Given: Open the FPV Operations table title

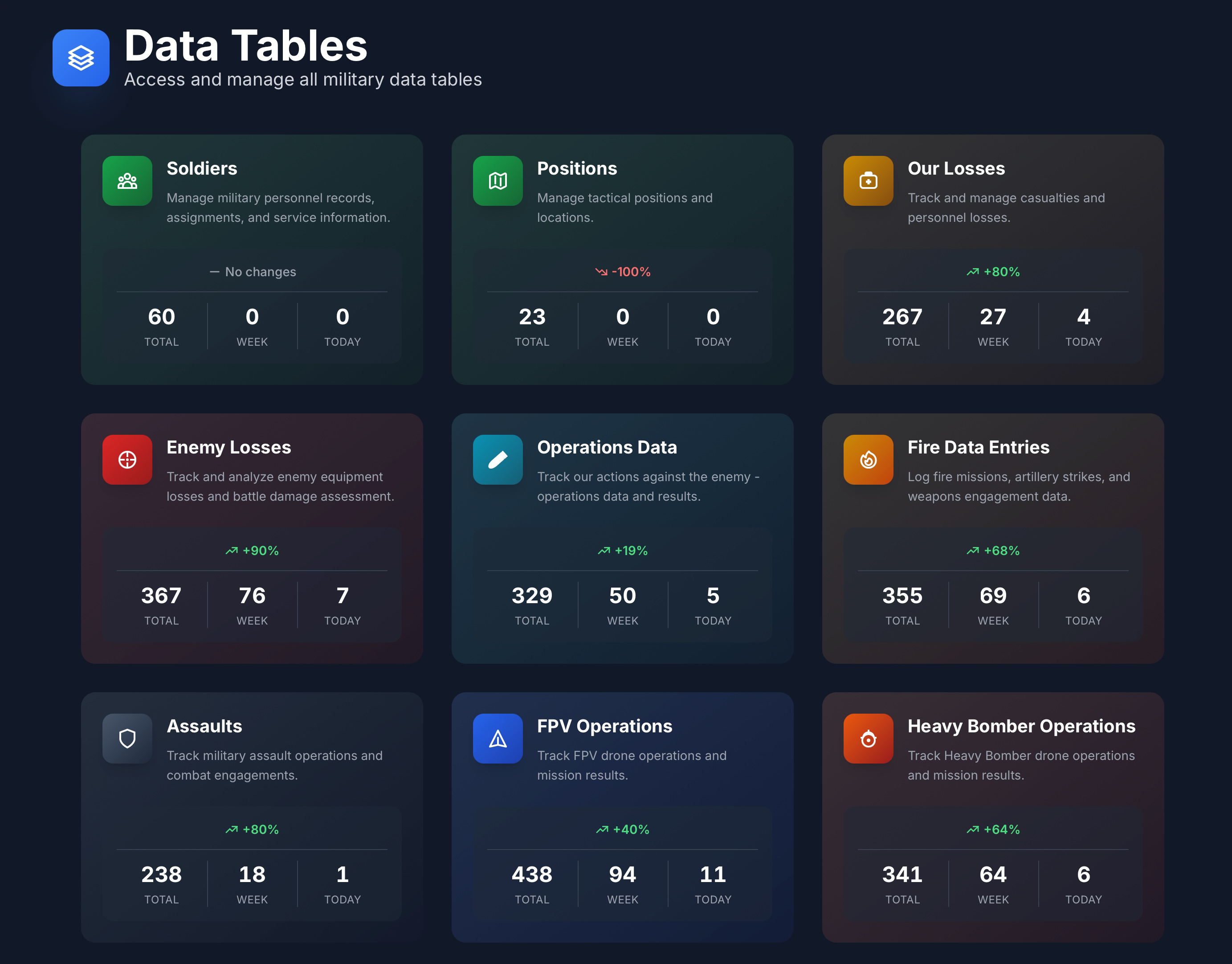Looking at the screenshot, I should [604, 726].
